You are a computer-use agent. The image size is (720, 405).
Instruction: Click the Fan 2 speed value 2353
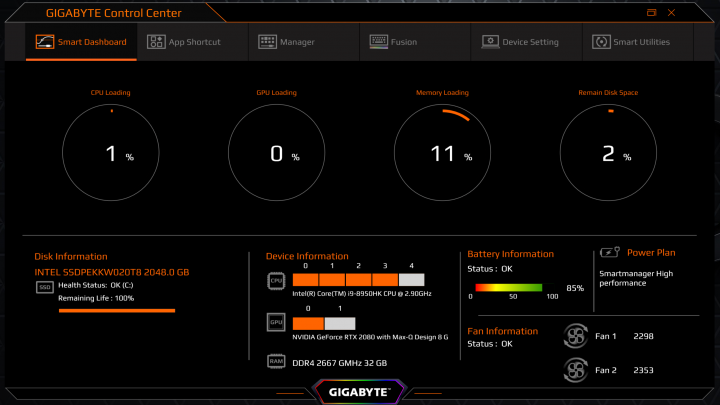[643, 370]
